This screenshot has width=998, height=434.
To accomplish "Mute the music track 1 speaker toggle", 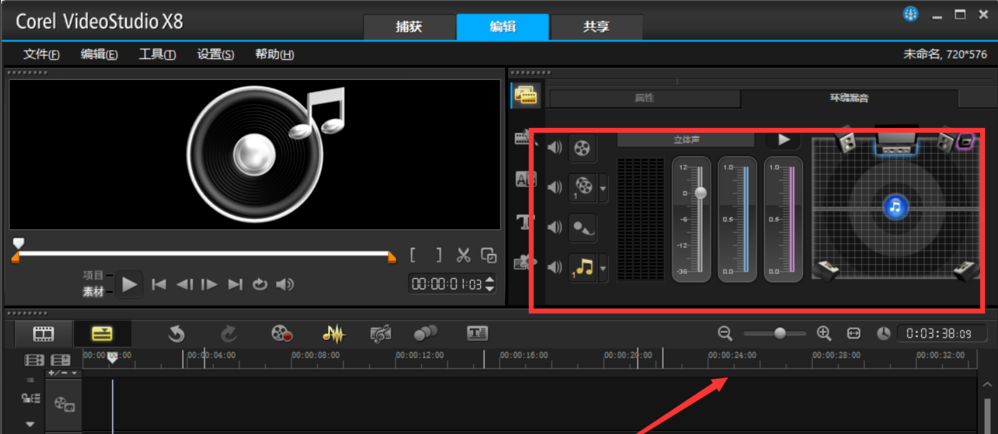I will click(555, 267).
